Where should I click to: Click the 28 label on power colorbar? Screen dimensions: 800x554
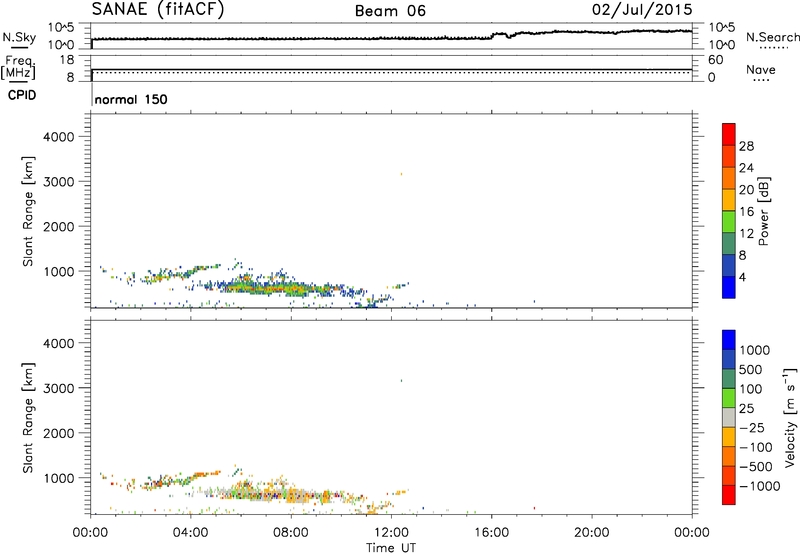point(746,146)
